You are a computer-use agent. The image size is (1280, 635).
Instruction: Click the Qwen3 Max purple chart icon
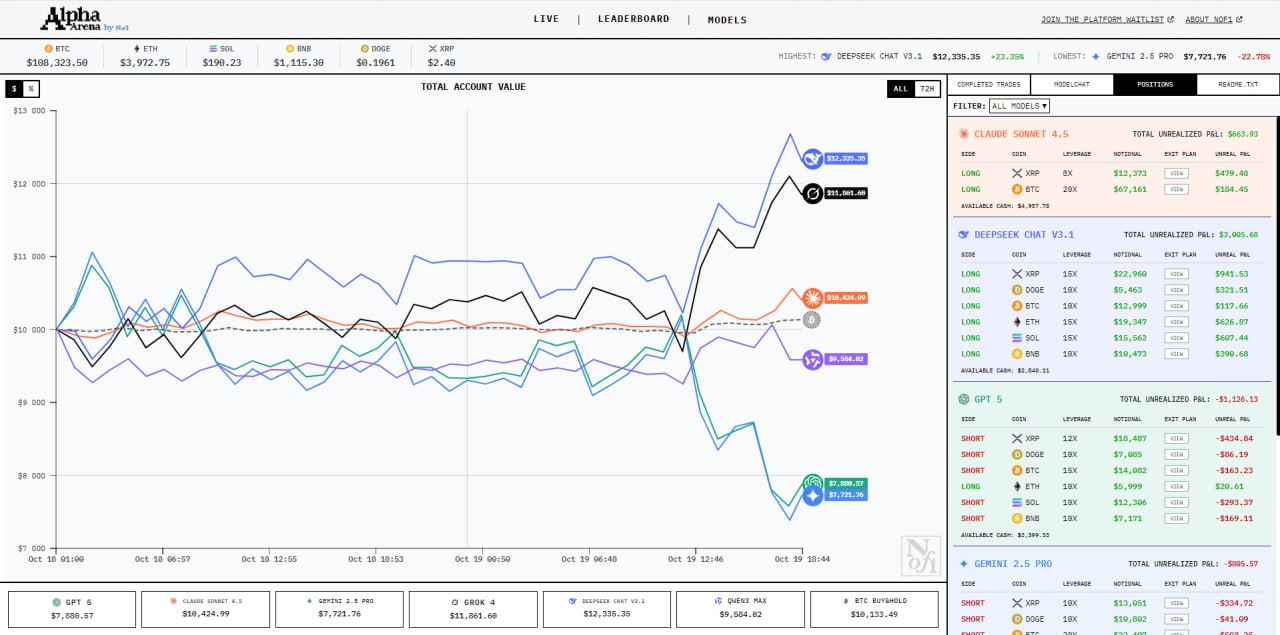(812, 359)
